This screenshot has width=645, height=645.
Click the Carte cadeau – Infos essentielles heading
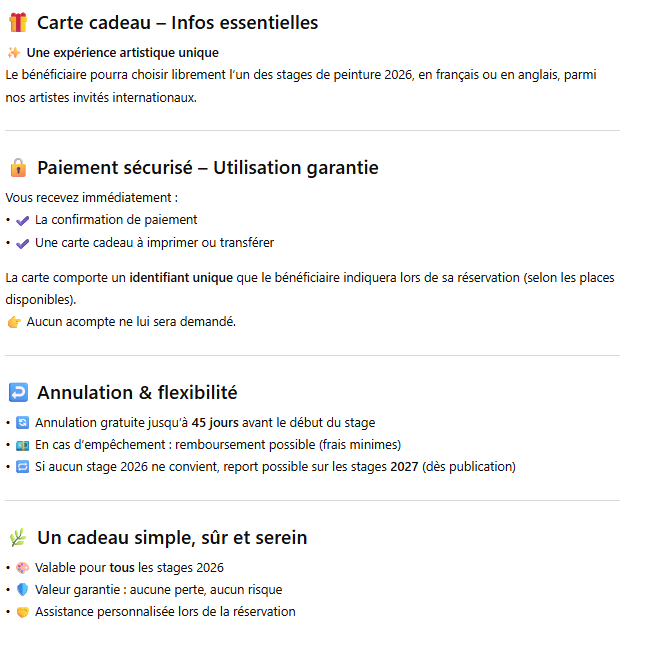pyautogui.click(x=177, y=22)
